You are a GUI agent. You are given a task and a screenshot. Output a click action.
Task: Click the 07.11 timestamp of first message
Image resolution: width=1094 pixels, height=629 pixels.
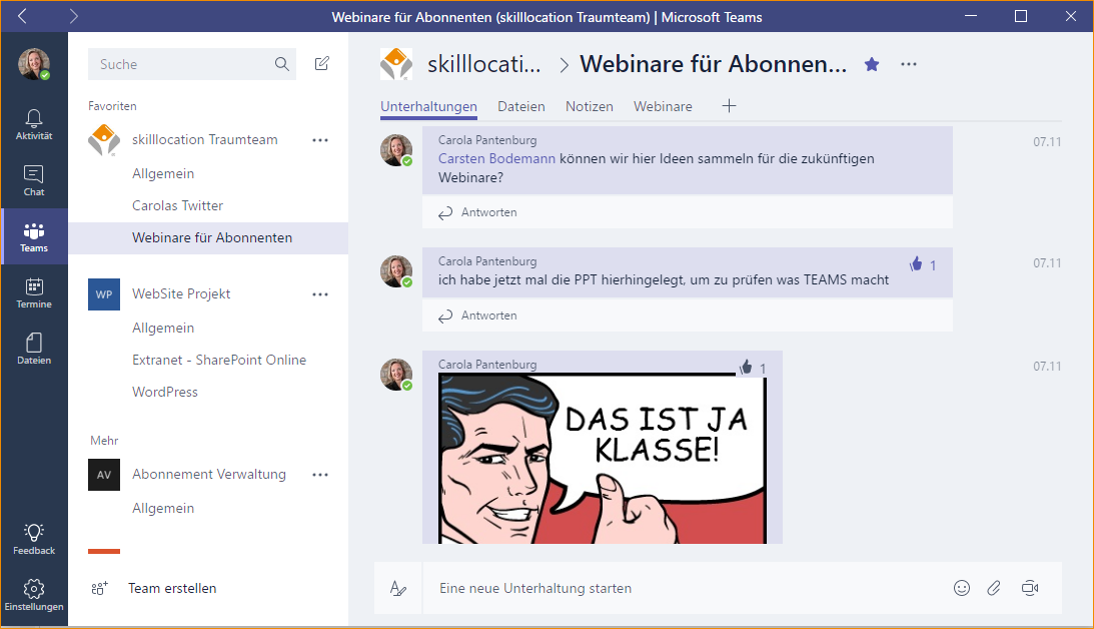(x=1047, y=142)
